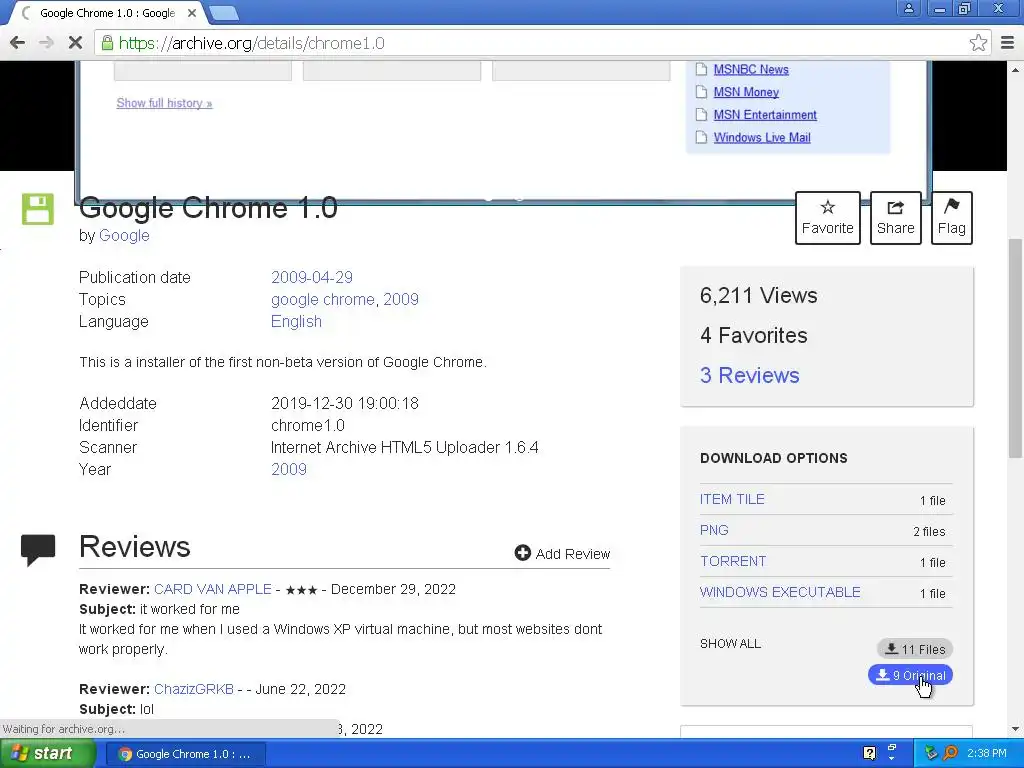1024x768 pixels.
Task: Open English language link
Action: [296, 322]
